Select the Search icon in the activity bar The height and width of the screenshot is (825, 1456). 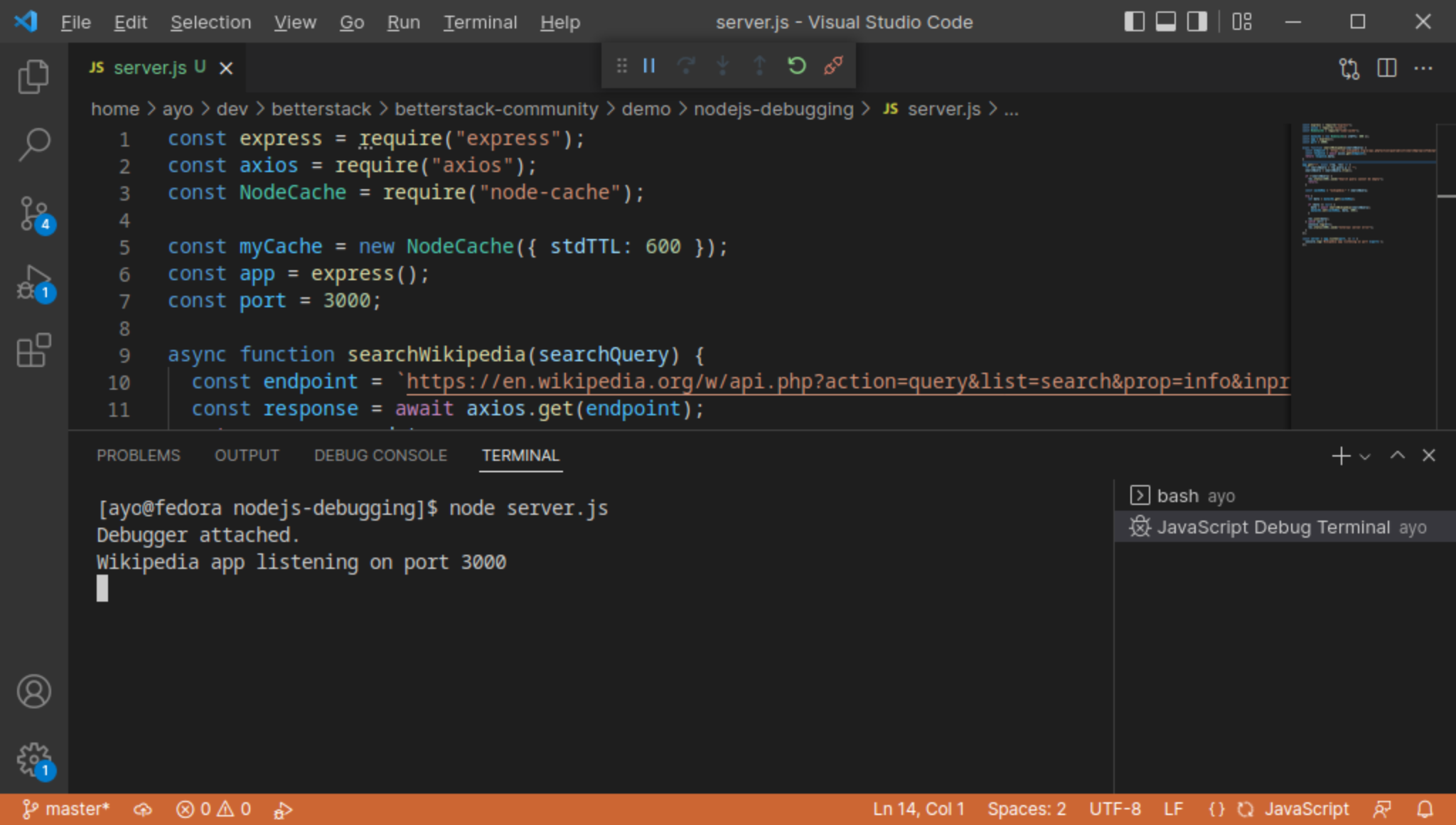click(34, 144)
